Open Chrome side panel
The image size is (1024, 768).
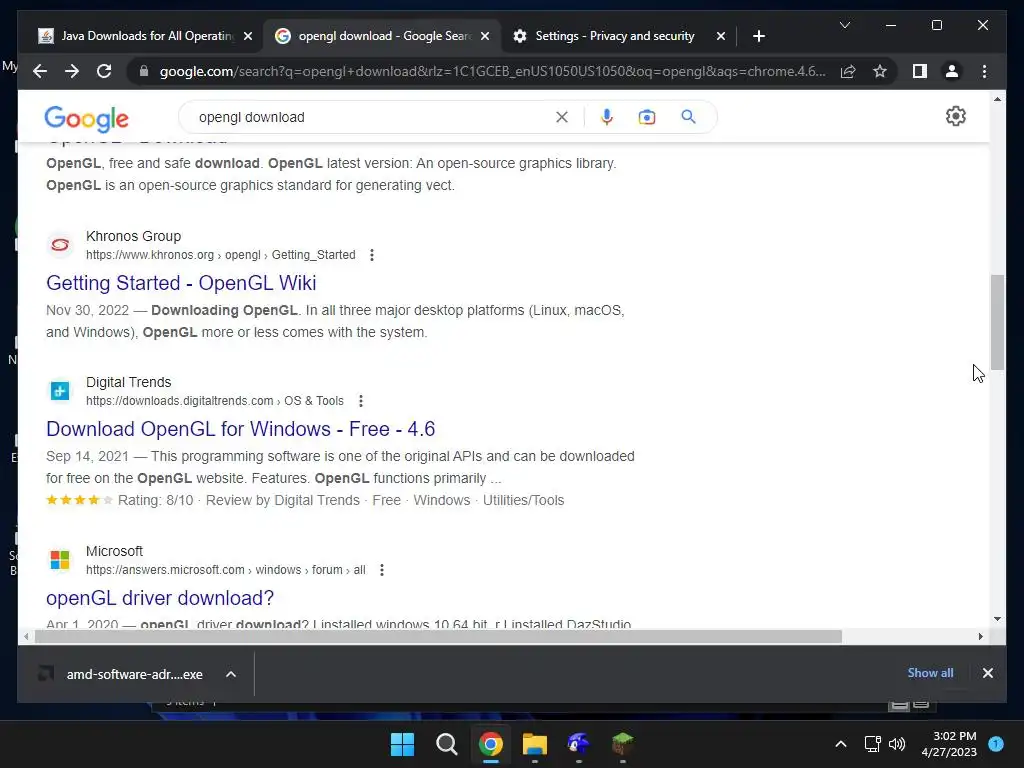[x=920, y=71]
